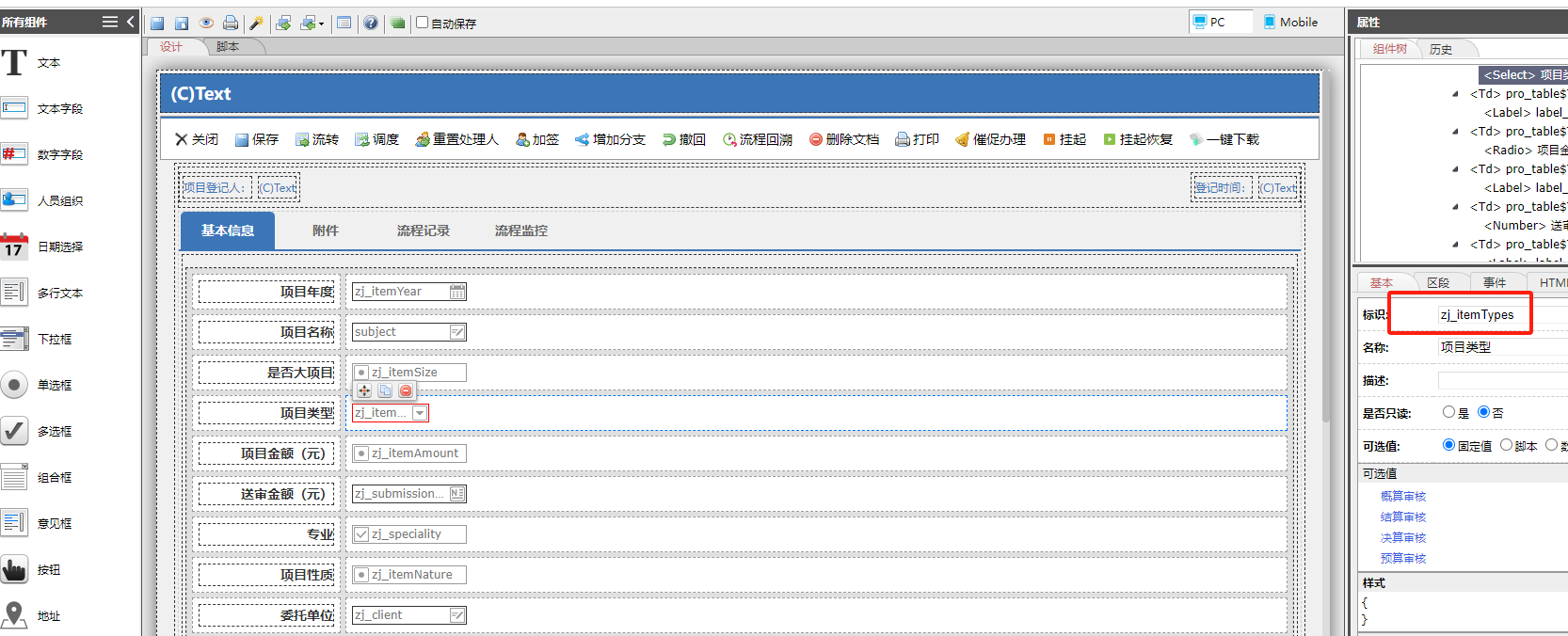Open the dropdown arrow beside the import icon
The width and height of the screenshot is (1568, 636).
tap(322, 24)
